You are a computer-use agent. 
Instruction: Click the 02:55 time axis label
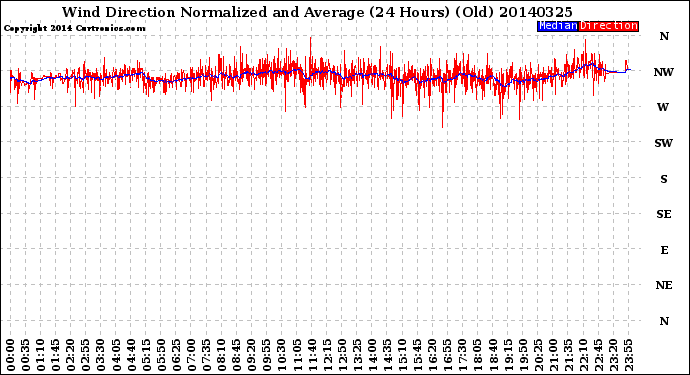(x=86, y=355)
